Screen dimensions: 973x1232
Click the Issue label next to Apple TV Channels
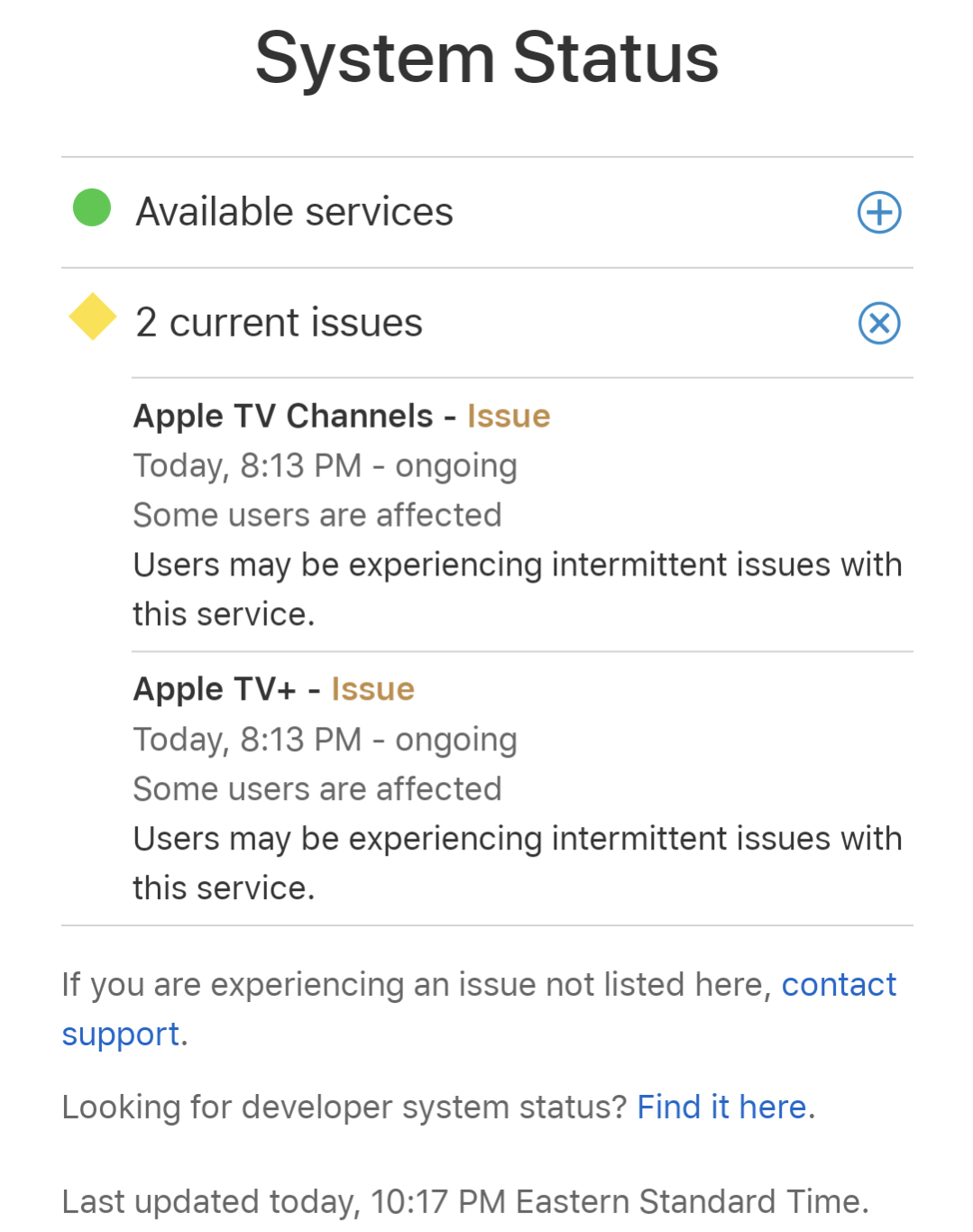pos(508,416)
